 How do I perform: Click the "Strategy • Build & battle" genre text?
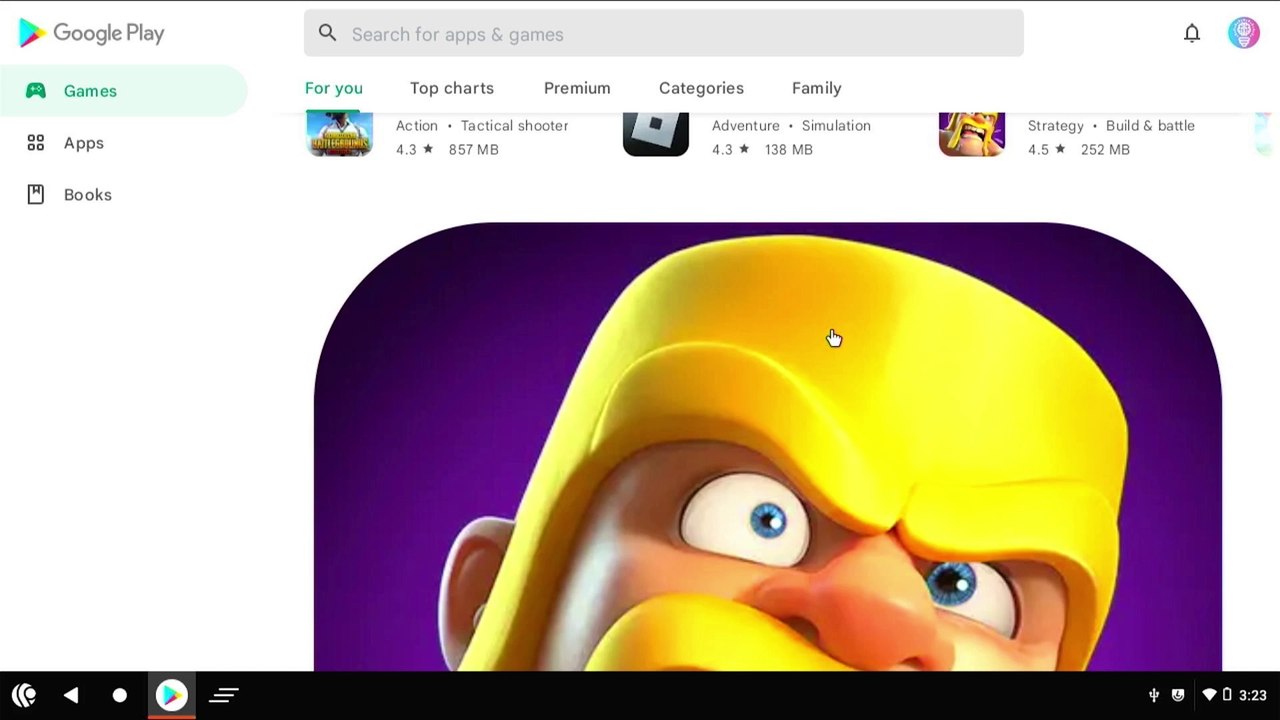point(1111,126)
